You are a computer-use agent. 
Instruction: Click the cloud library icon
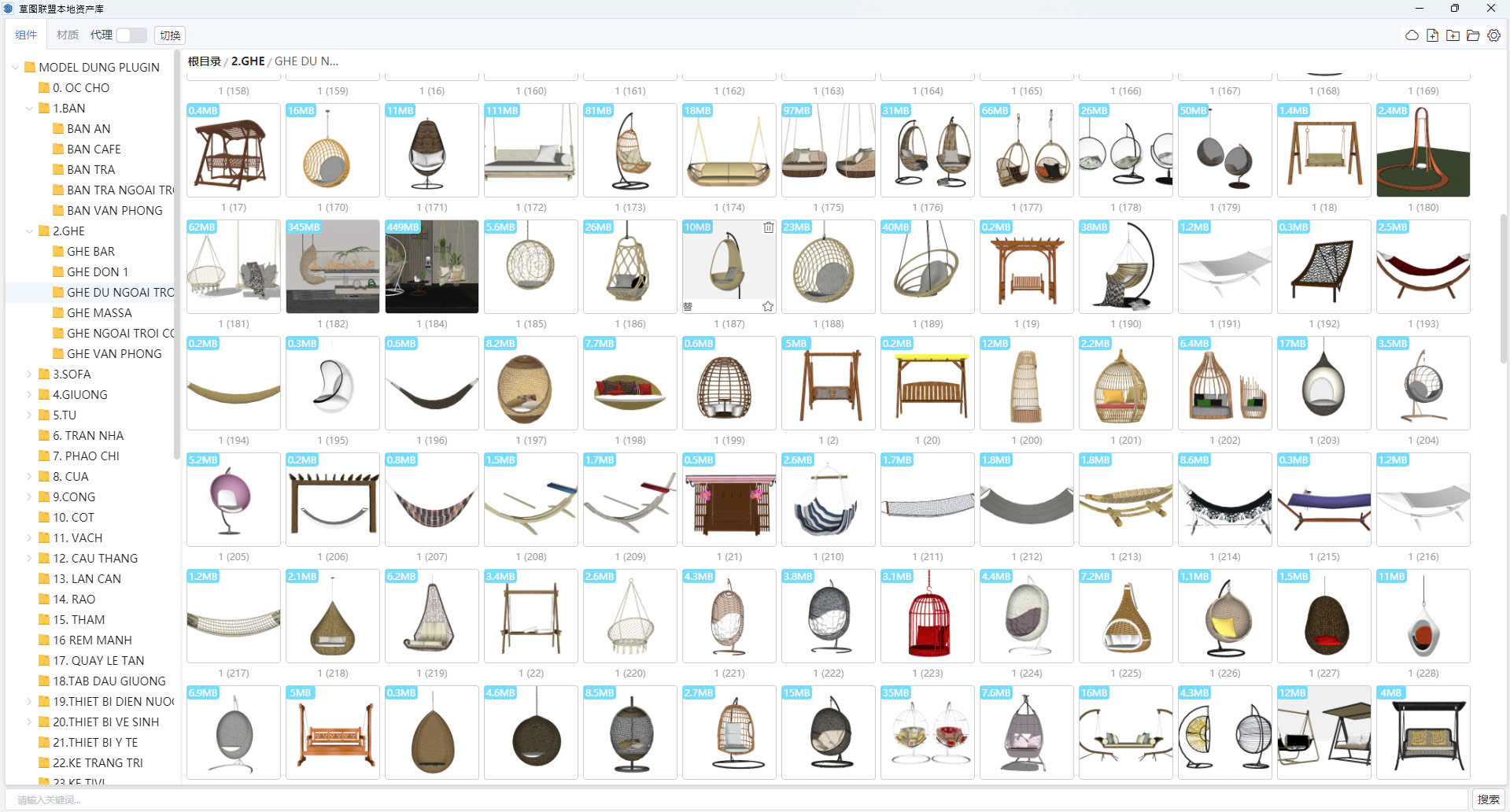[x=1412, y=35]
